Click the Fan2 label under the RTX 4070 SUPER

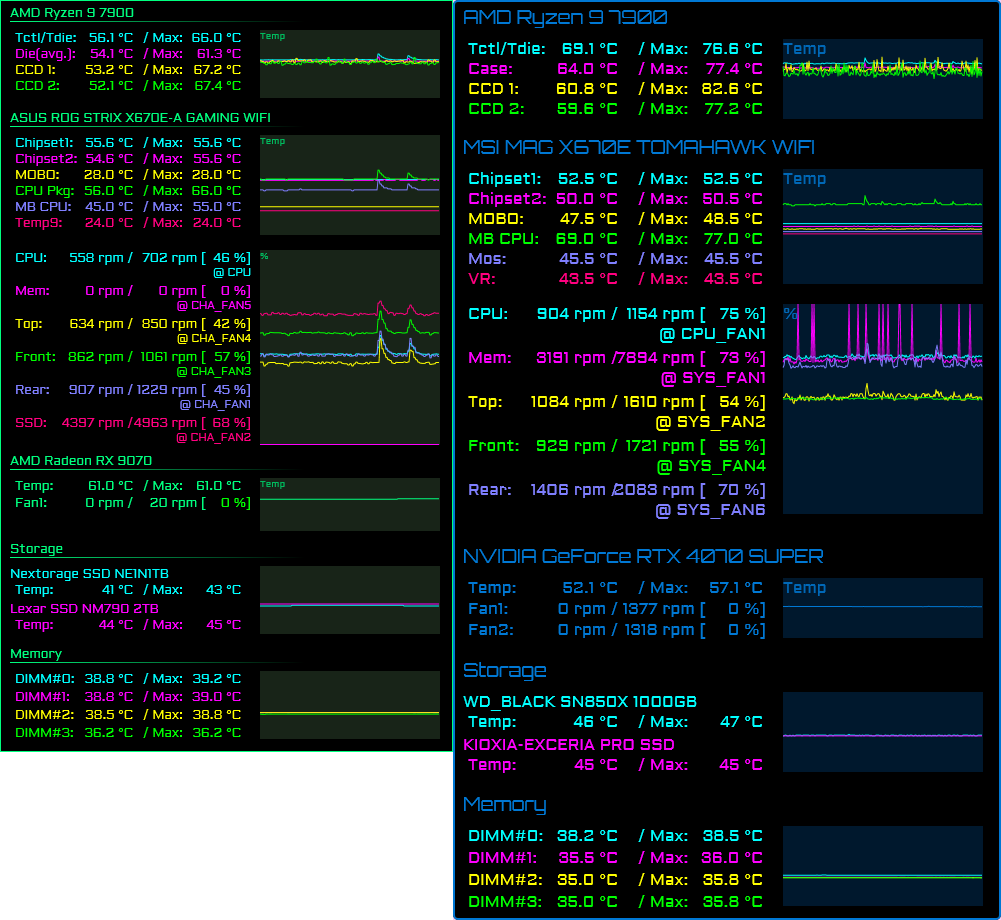[490, 630]
